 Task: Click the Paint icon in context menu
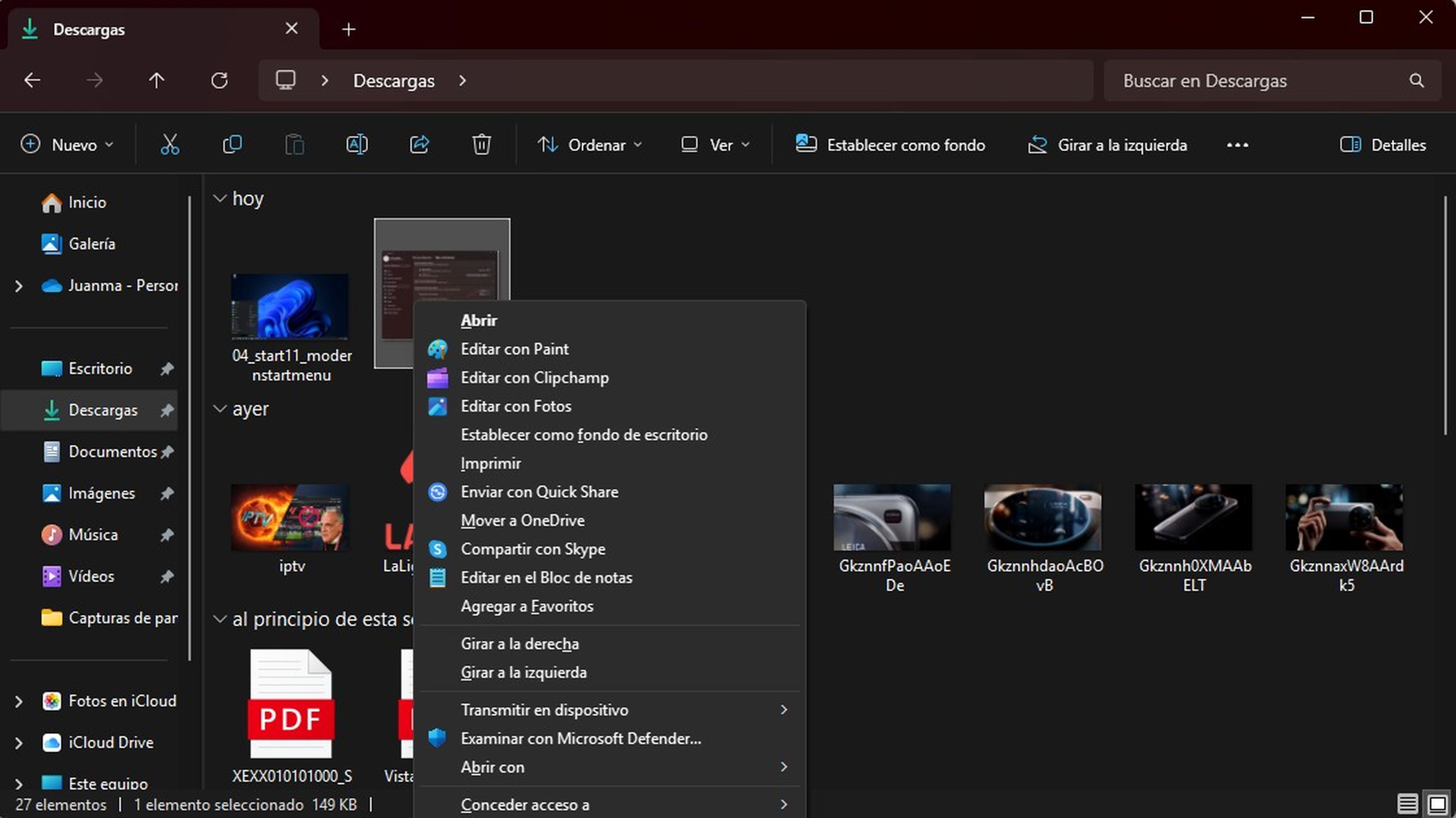(438, 349)
